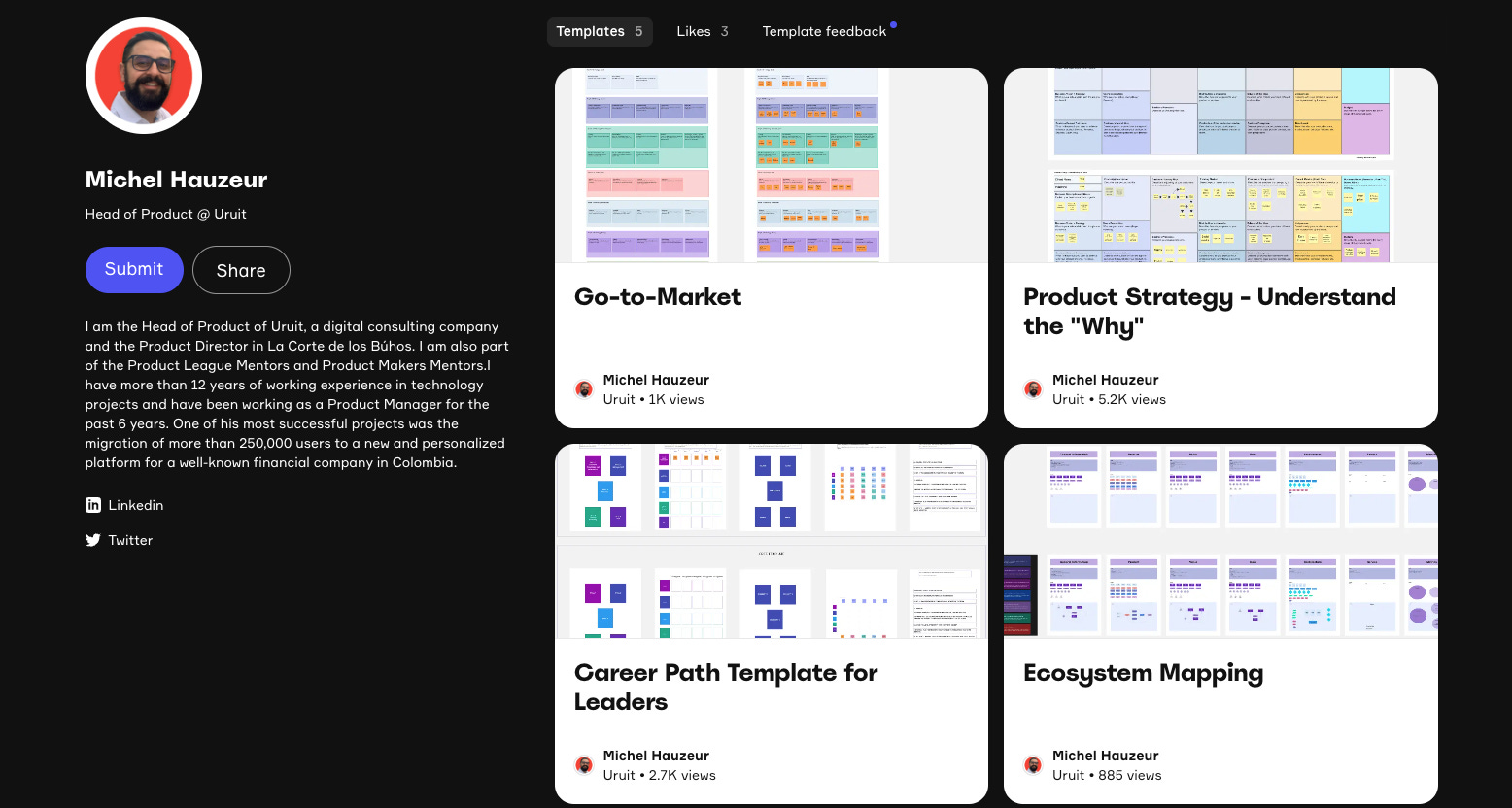Viewport: 1512px width, 808px height.
Task: Click the Product Strategy preview thumbnail
Action: pos(1220,165)
